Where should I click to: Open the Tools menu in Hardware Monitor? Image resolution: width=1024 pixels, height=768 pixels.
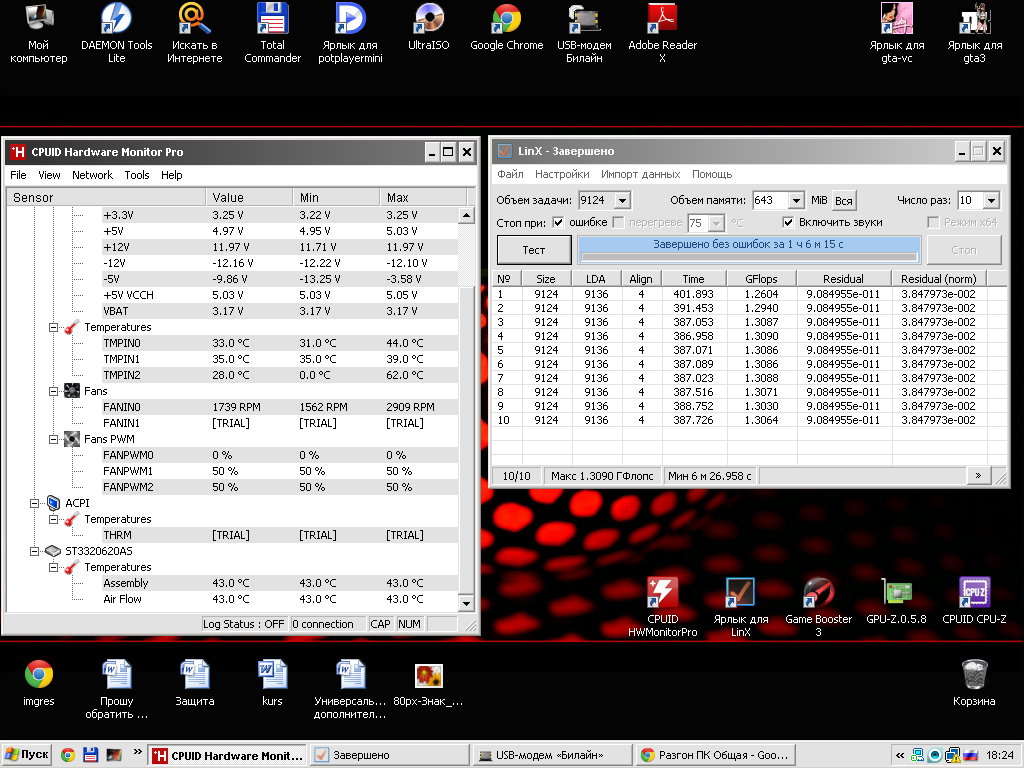click(x=137, y=175)
